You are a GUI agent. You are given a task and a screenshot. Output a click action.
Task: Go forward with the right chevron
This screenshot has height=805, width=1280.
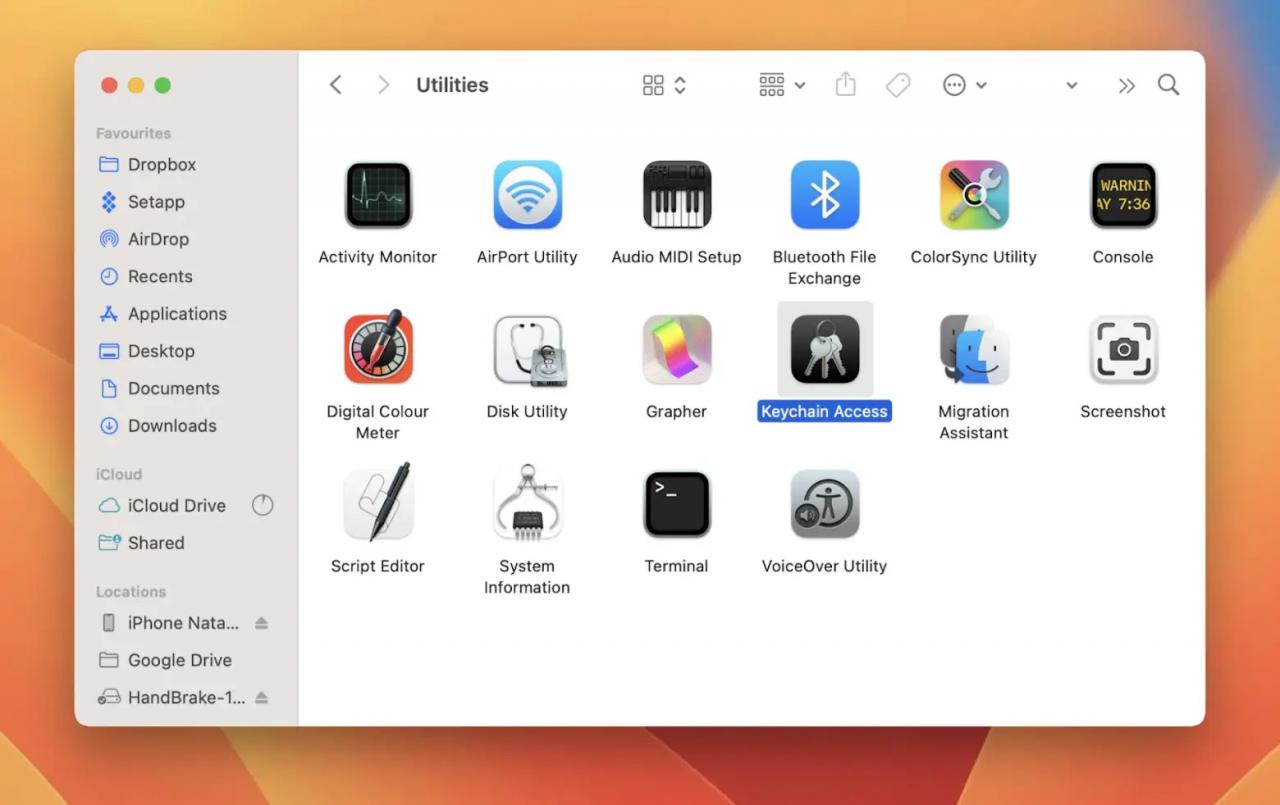(383, 85)
